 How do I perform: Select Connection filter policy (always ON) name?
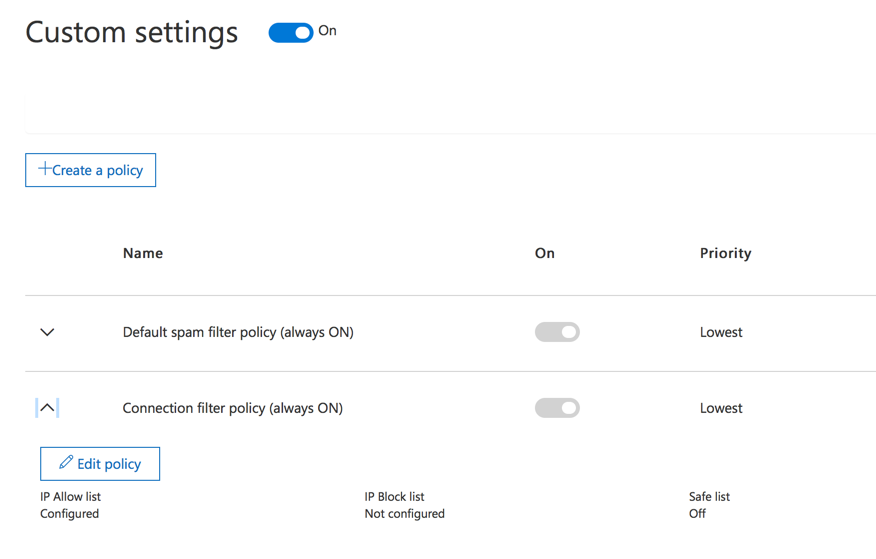[x=232, y=408]
